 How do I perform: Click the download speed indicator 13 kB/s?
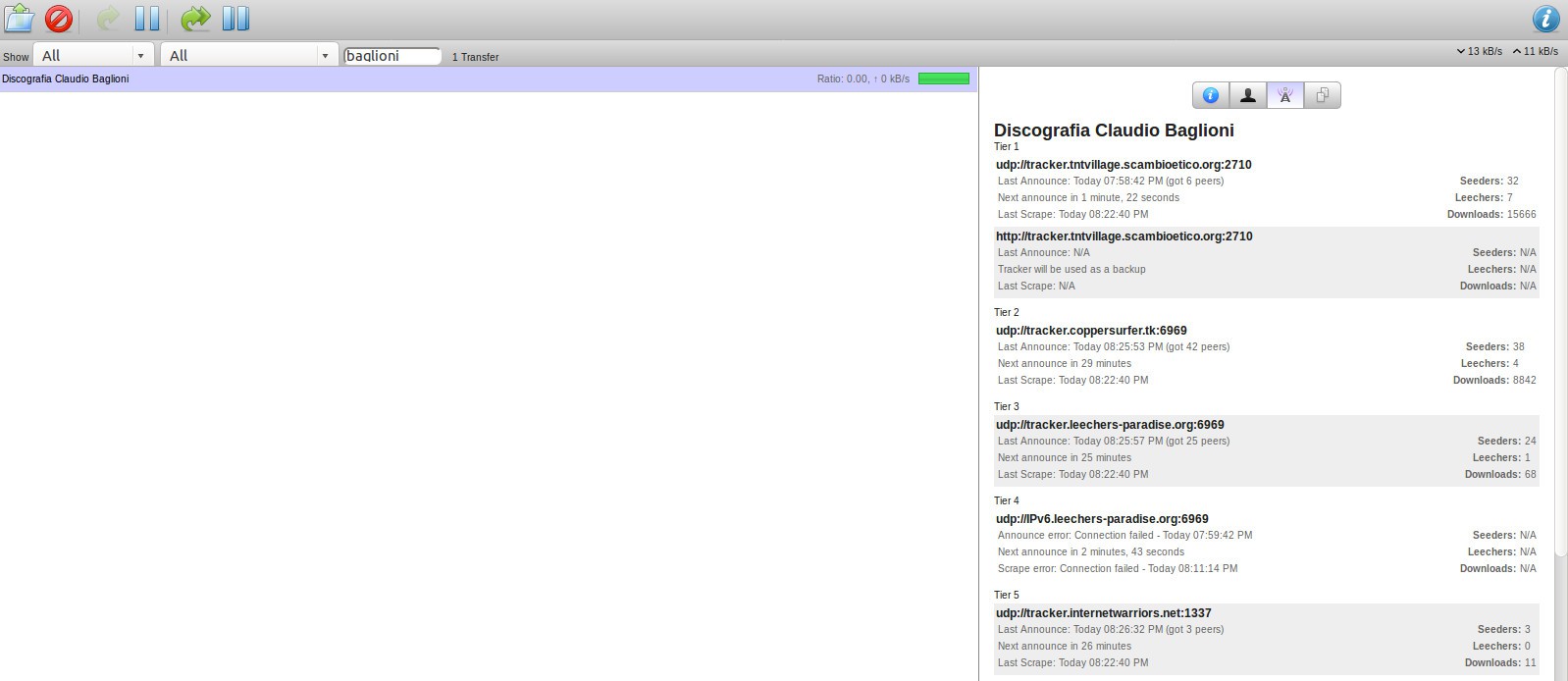coord(1479,51)
